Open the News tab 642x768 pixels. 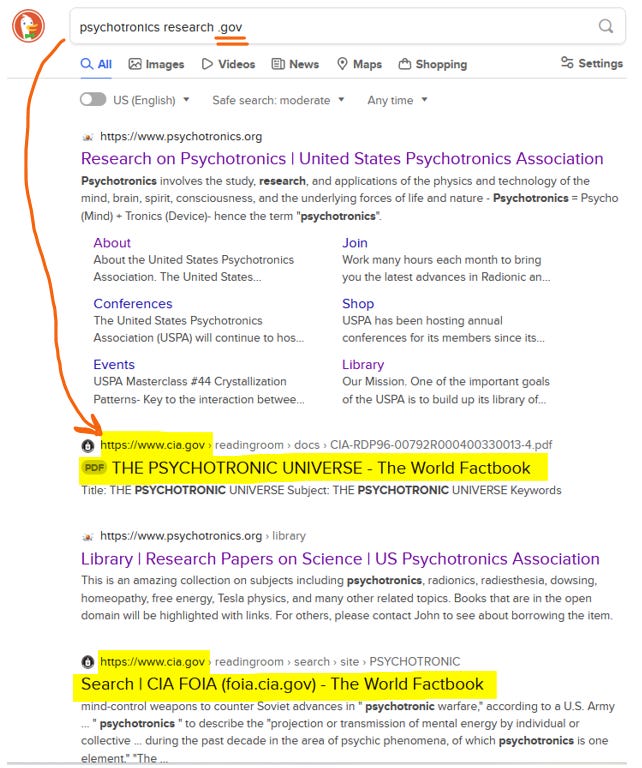click(295, 64)
